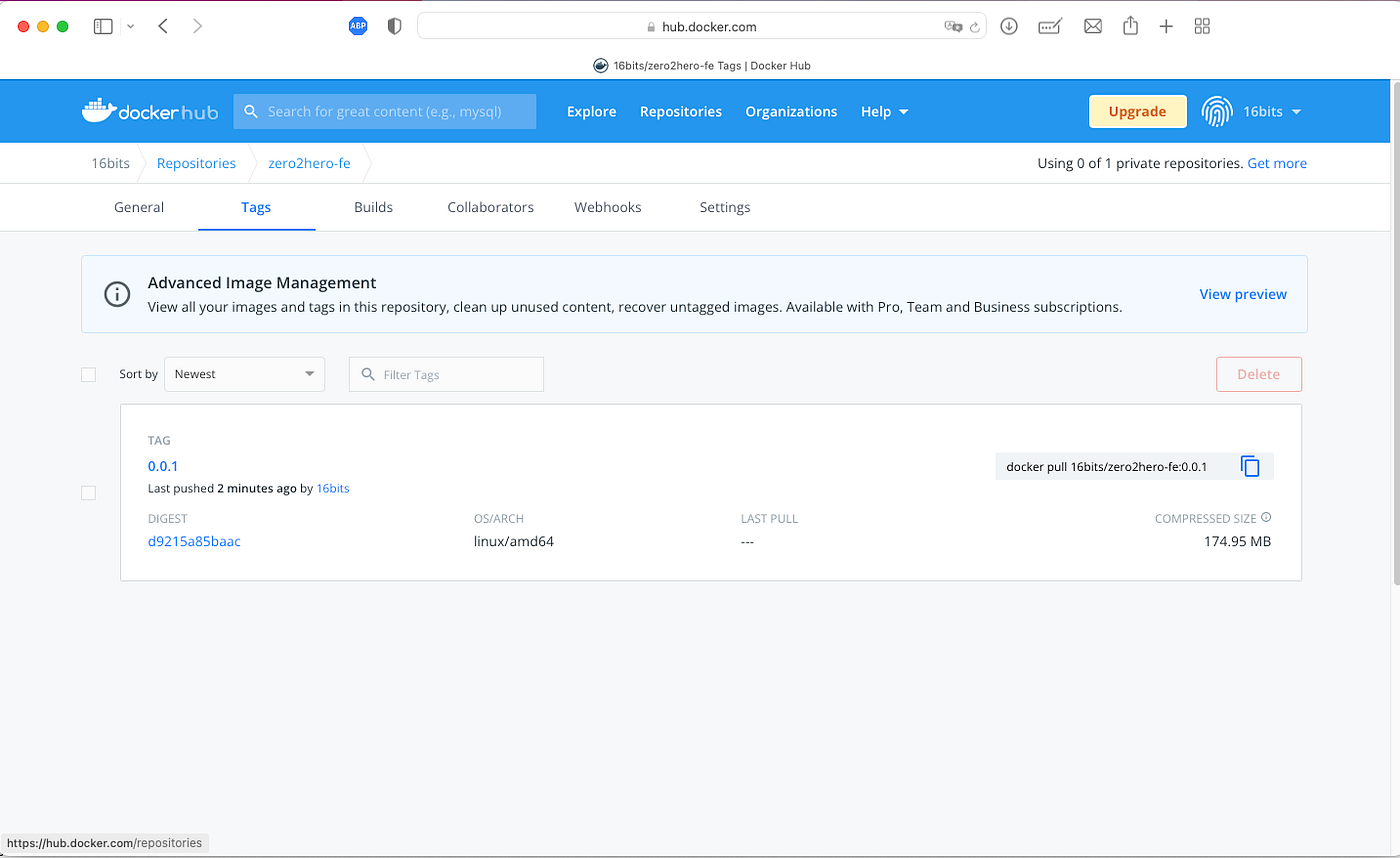Reload page with the refresh icon

973,27
